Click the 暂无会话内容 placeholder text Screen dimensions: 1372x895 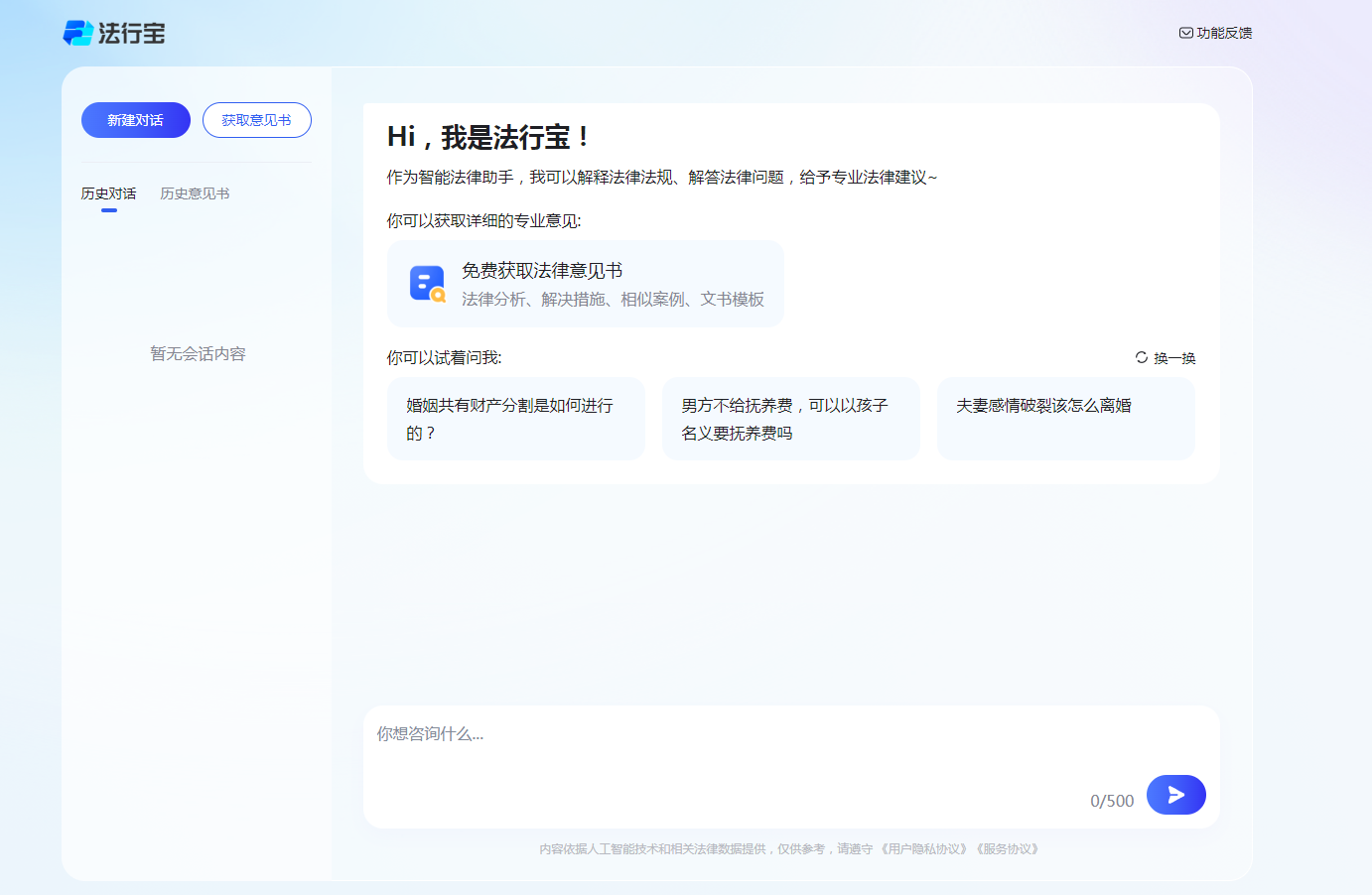pyautogui.click(x=198, y=354)
